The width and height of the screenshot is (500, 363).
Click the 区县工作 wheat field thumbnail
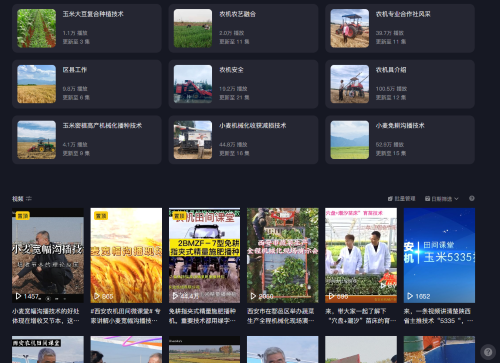click(x=37, y=84)
